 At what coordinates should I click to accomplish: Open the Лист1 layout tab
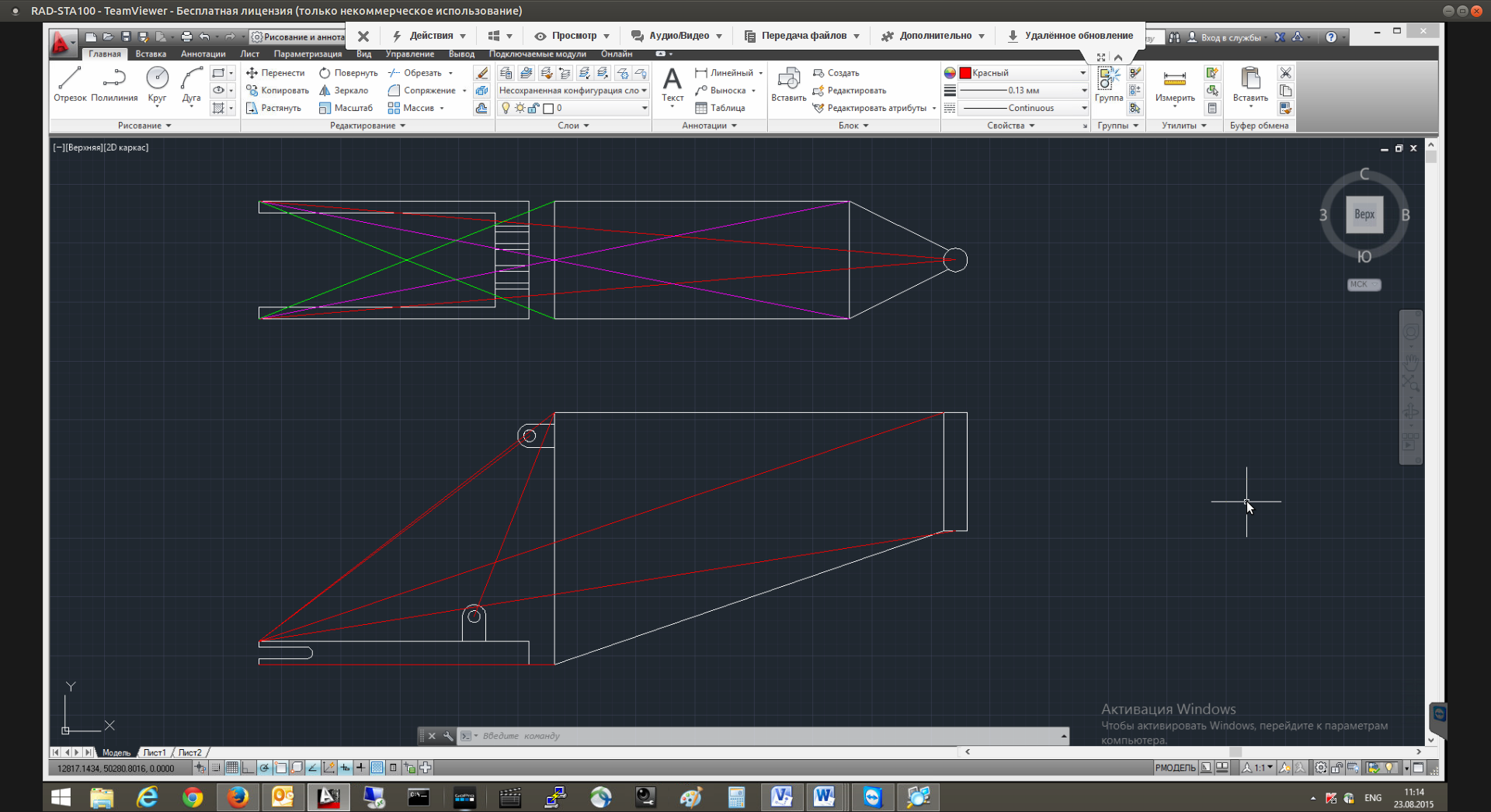(155, 752)
